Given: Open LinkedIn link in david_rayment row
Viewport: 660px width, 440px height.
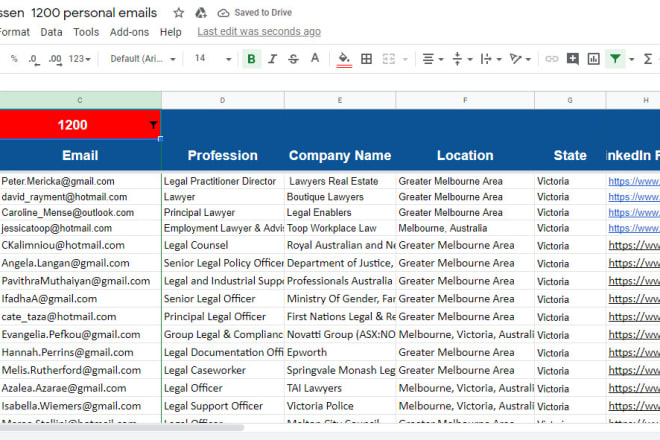Looking at the screenshot, I should coord(634,197).
